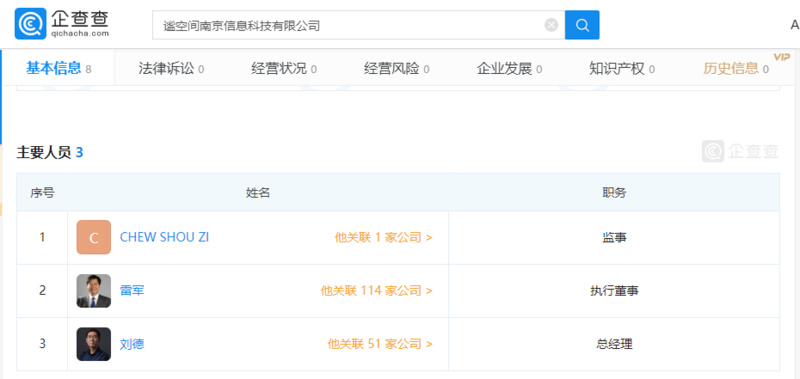
Task: Switch to 基本信息 tab
Action: 59,68
